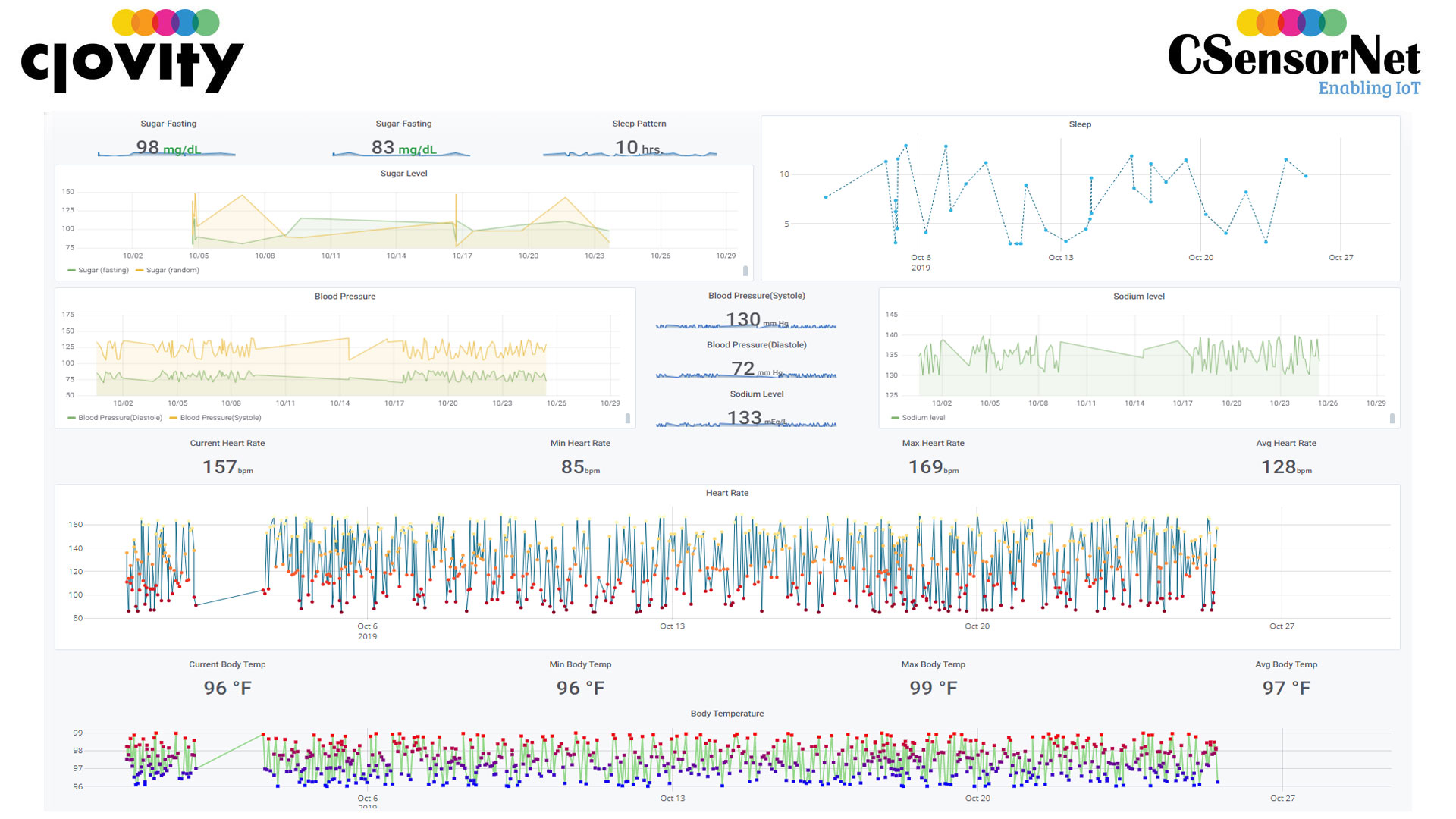The height and width of the screenshot is (819, 1456).
Task: Click the Oct 20 tick on Body Temperature chart
Action: coord(977,799)
